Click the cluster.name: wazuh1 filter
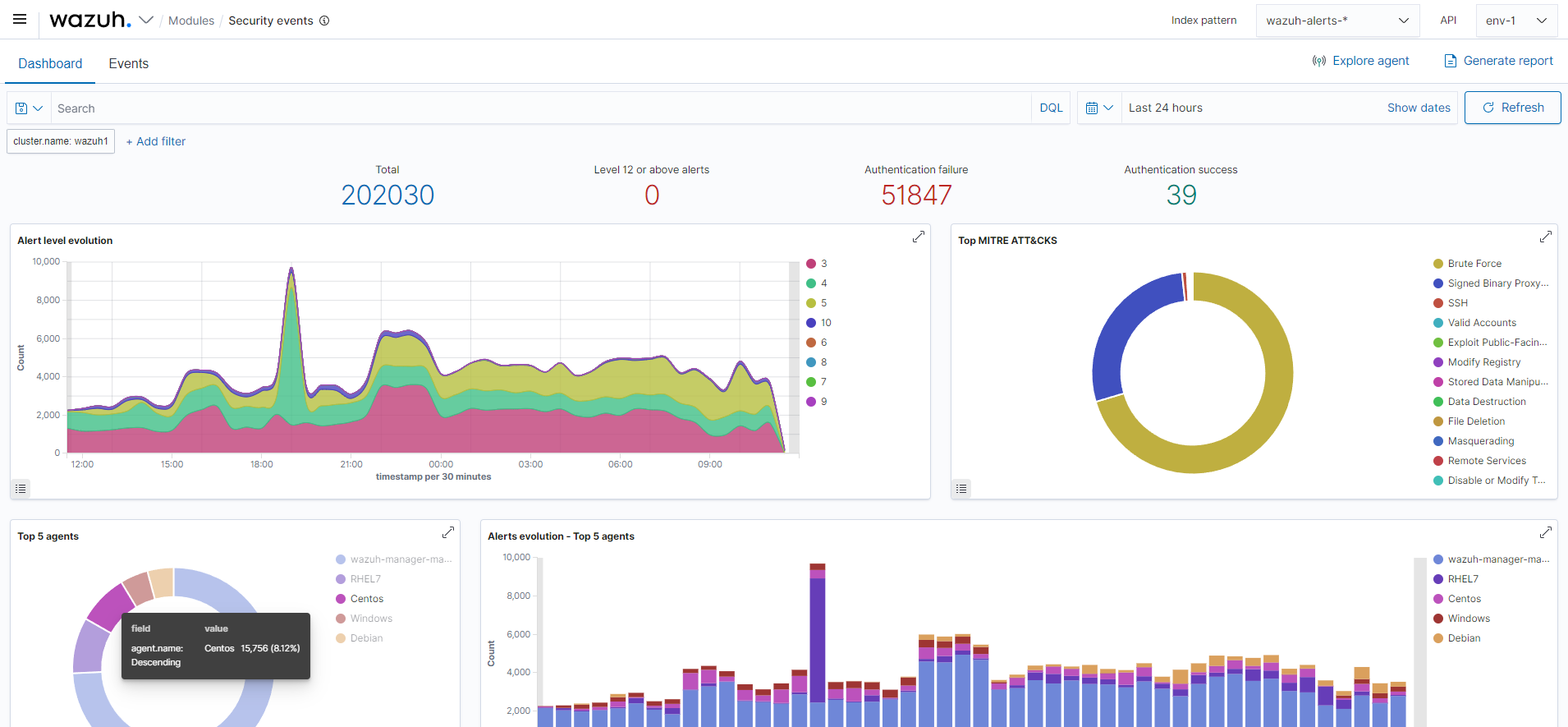Viewport: 1568px width, 727px height. tap(61, 141)
